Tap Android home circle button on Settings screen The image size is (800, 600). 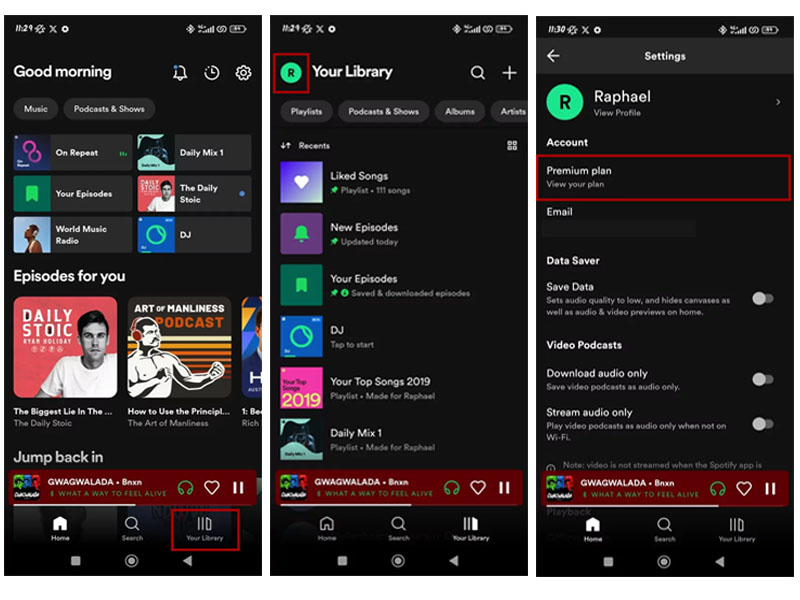[664, 562]
